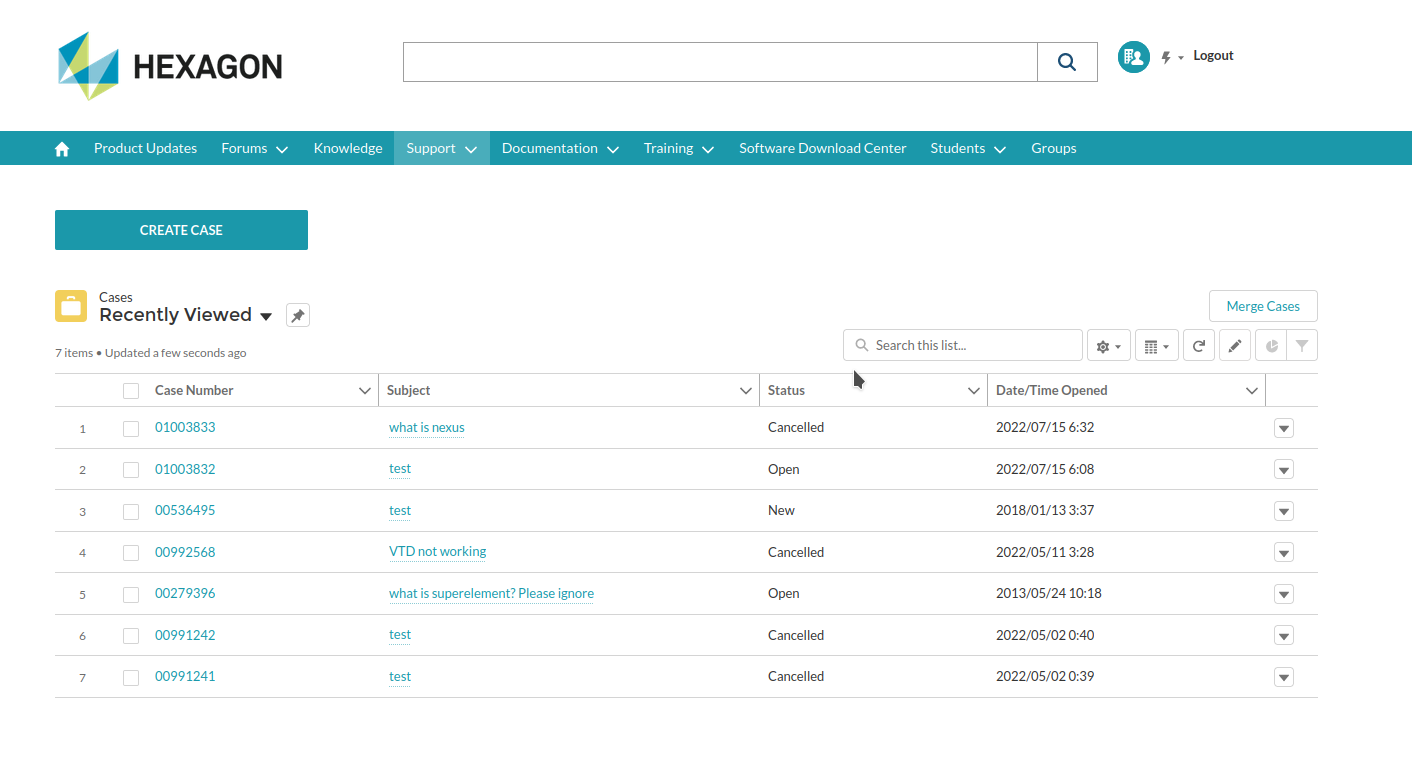The width and height of the screenshot is (1412, 774).
Task: Open case number 00992568
Action: click(x=185, y=552)
